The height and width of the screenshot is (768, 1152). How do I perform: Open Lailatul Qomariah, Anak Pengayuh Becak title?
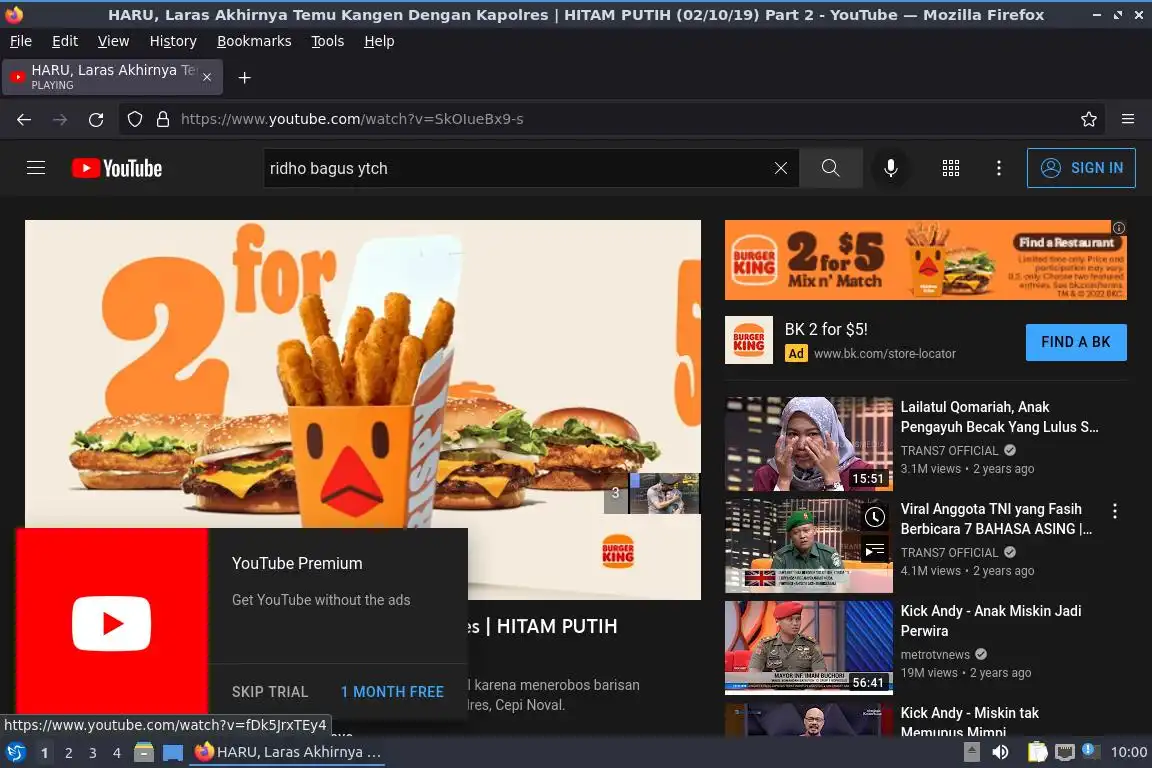(999, 417)
